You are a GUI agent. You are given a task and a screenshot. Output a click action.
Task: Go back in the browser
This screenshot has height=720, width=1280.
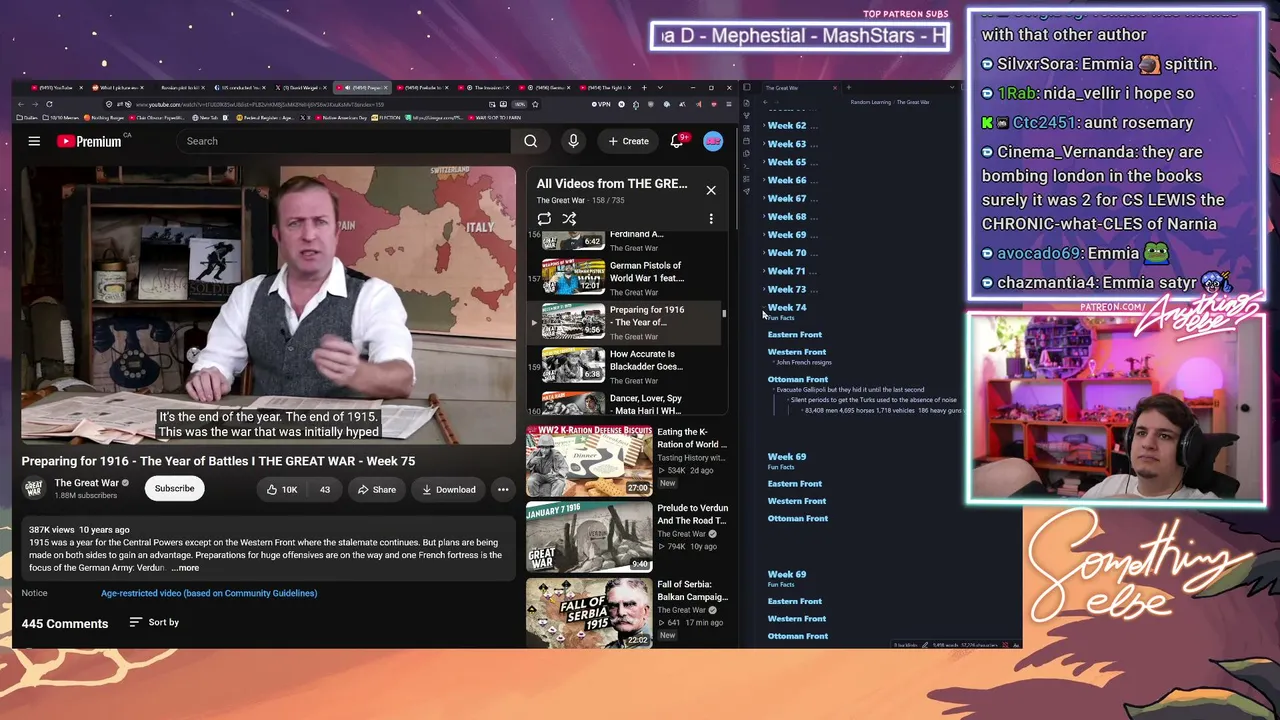click(21, 104)
